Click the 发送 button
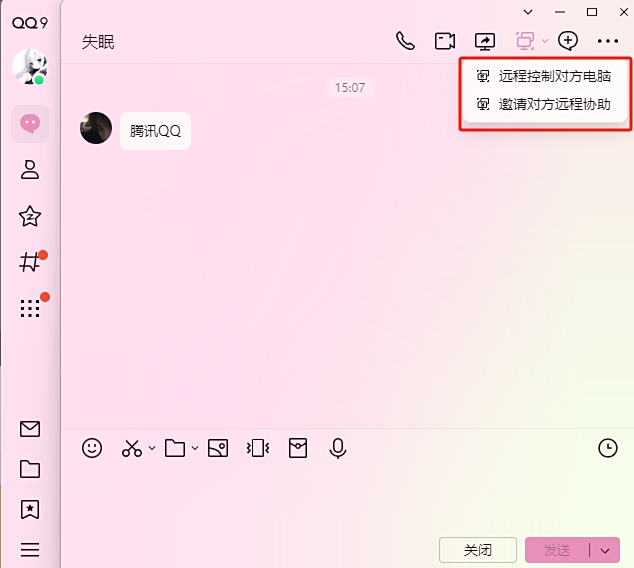Viewport: 634px width, 568px height. click(556, 550)
